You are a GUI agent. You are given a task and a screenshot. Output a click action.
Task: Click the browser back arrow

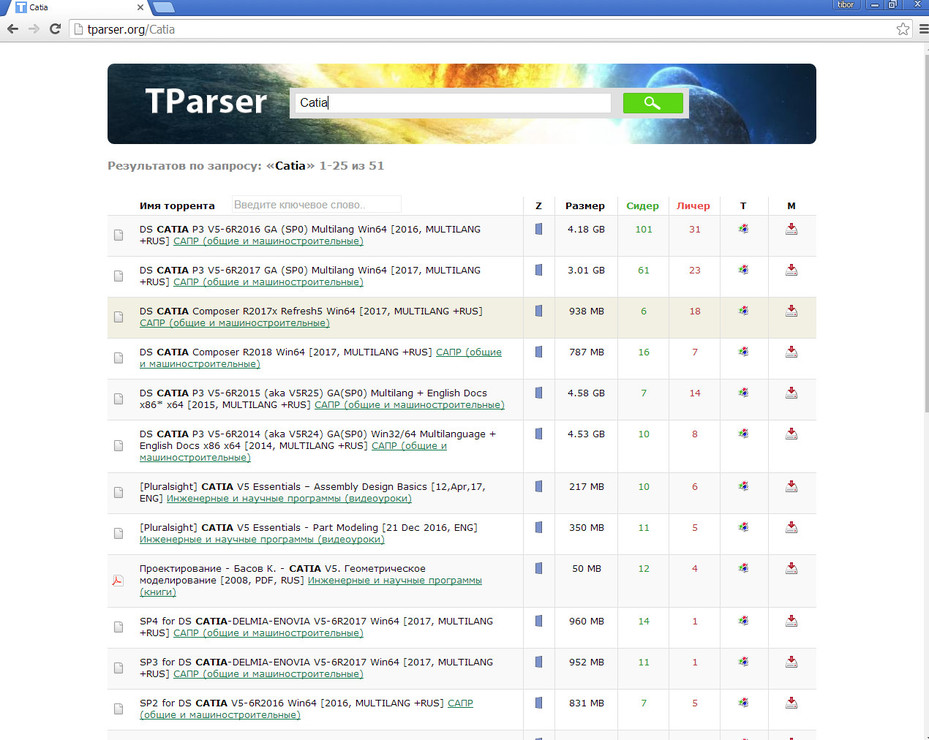pyautogui.click(x=12, y=29)
